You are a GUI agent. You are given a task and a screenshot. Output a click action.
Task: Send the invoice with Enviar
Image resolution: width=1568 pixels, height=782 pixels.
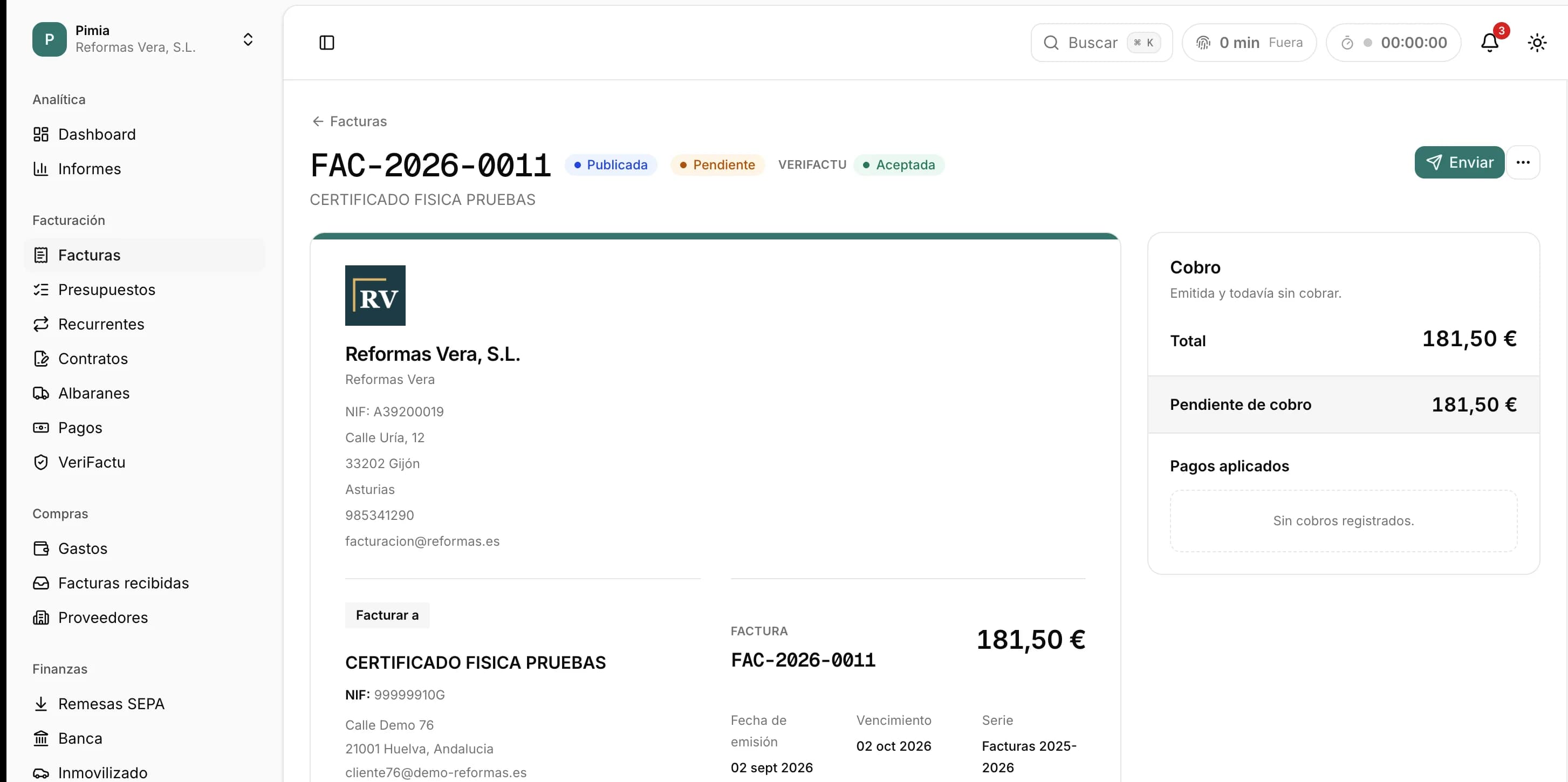tap(1459, 162)
